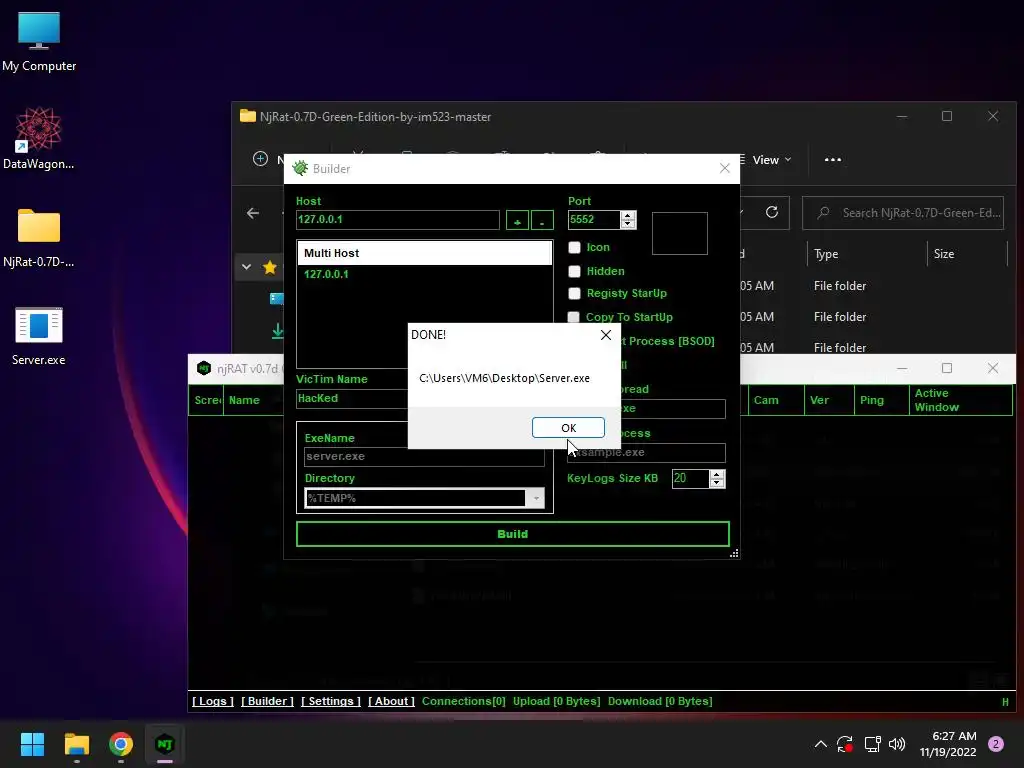
Task: Click the njRAT taskbar icon
Action: click(165, 744)
